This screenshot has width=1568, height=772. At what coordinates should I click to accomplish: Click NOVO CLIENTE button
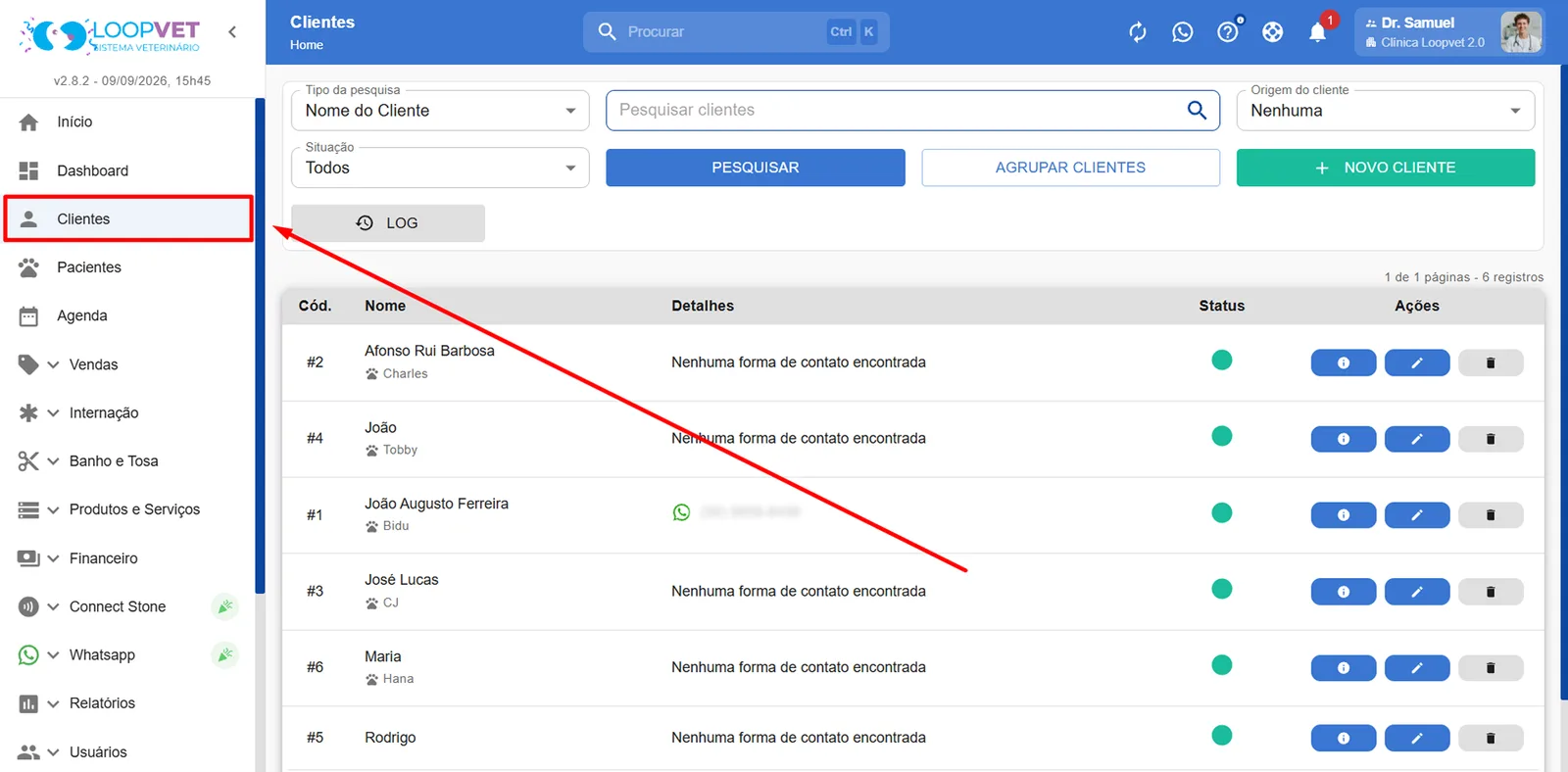pos(1385,168)
